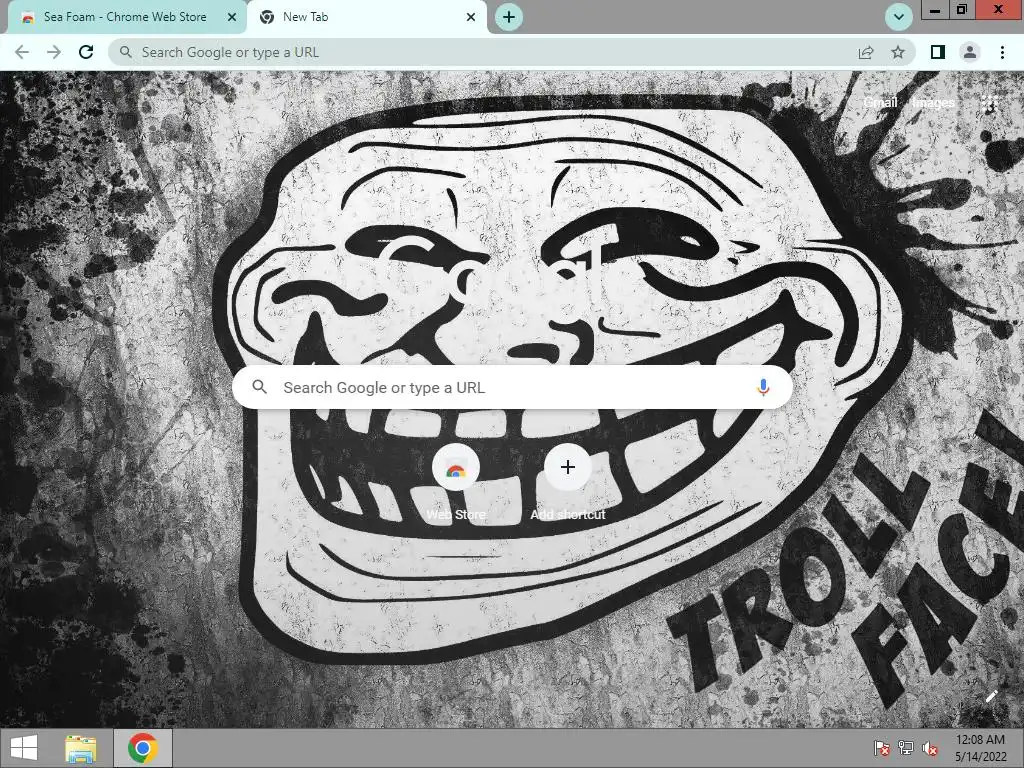Viewport: 1024px width, 768px height.
Task: Go forward using the forward arrow
Action: [54, 52]
